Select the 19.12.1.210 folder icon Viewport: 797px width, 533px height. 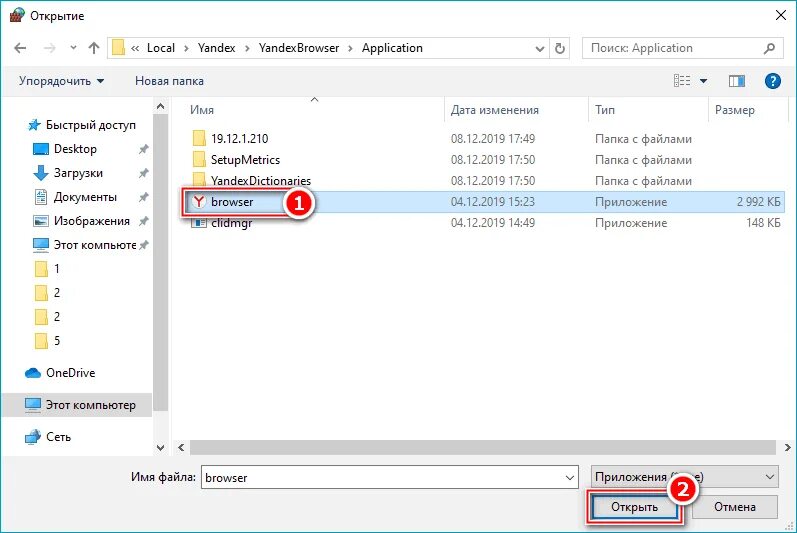pos(199,138)
